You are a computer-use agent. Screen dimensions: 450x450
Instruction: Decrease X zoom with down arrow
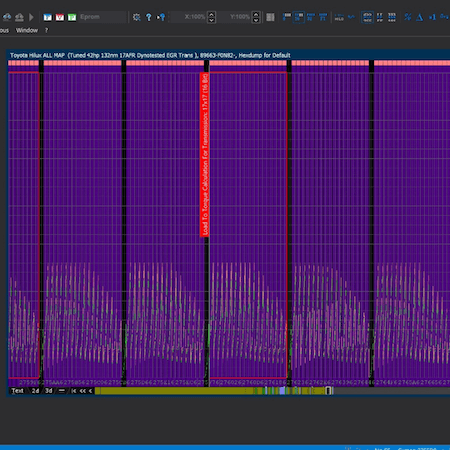[x=211, y=20]
